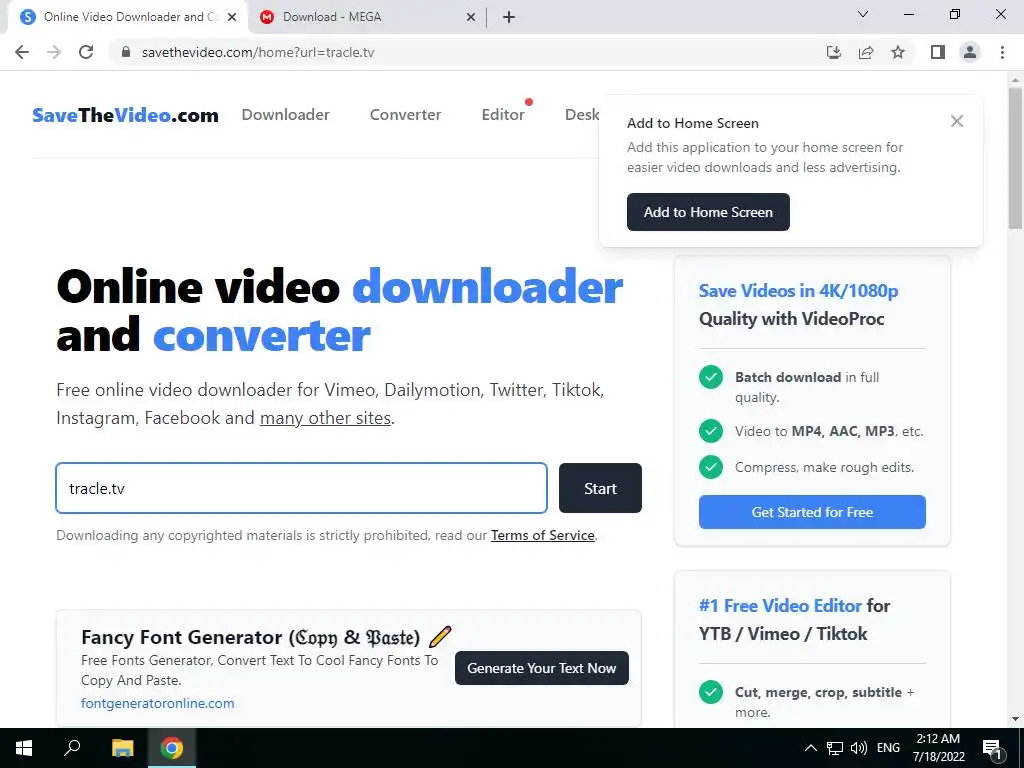
Task: Open network status tray icon
Action: click(835, 748)
